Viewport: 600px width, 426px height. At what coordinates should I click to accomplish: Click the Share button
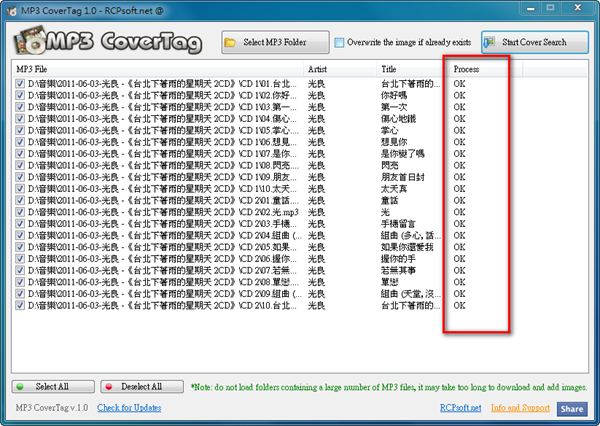click(x=572, y=409)
